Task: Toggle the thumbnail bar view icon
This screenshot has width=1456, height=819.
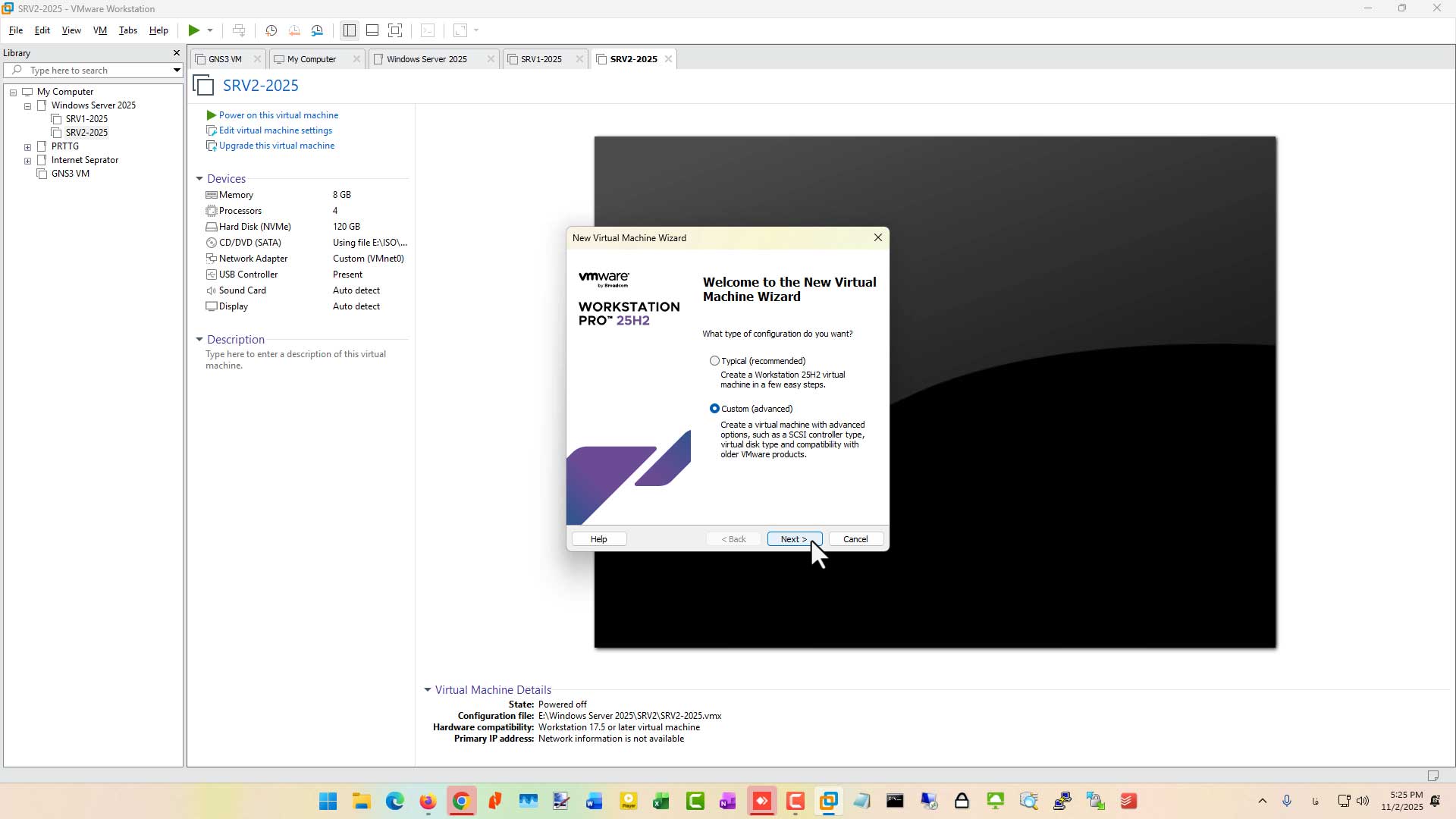Action: 372,30
